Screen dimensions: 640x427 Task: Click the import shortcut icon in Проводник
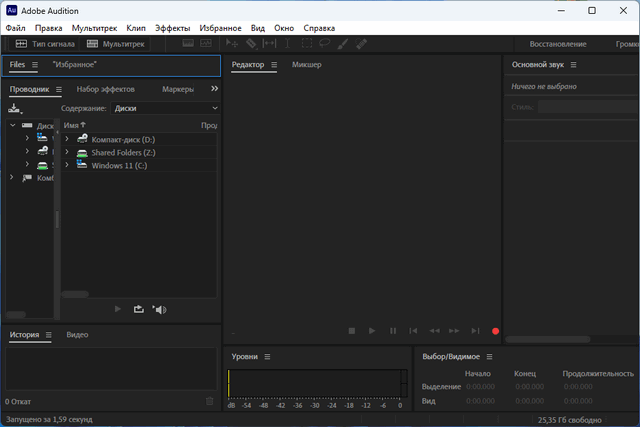tap(14, 107)
